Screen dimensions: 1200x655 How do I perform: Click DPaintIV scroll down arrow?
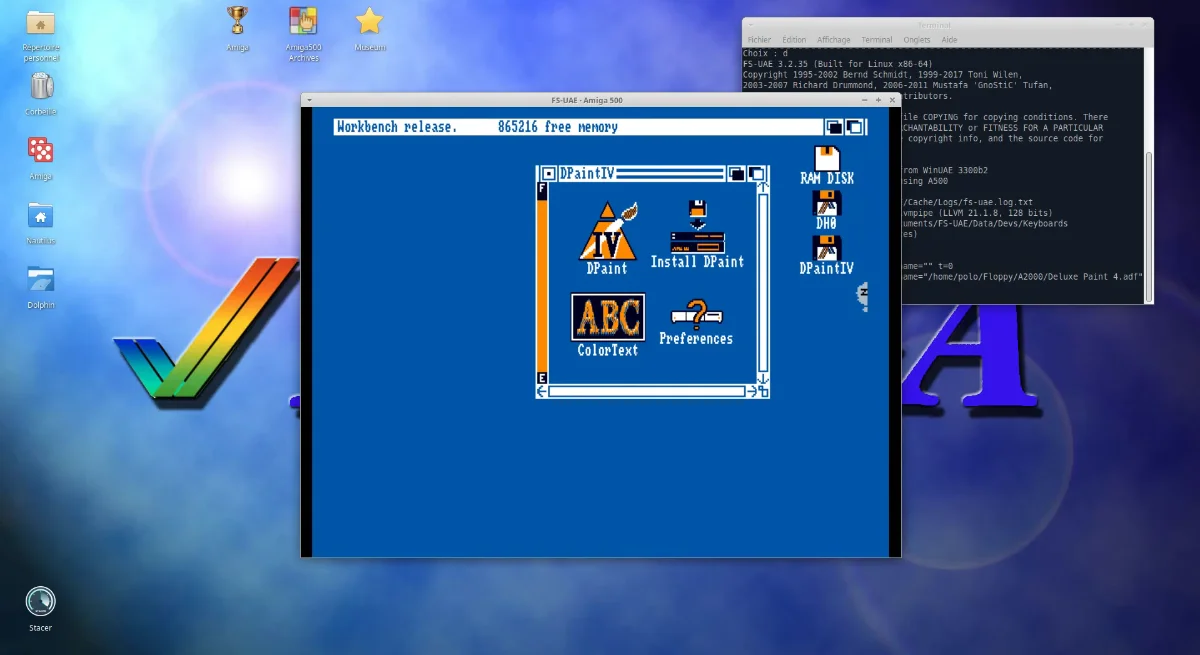pos(763,378)
